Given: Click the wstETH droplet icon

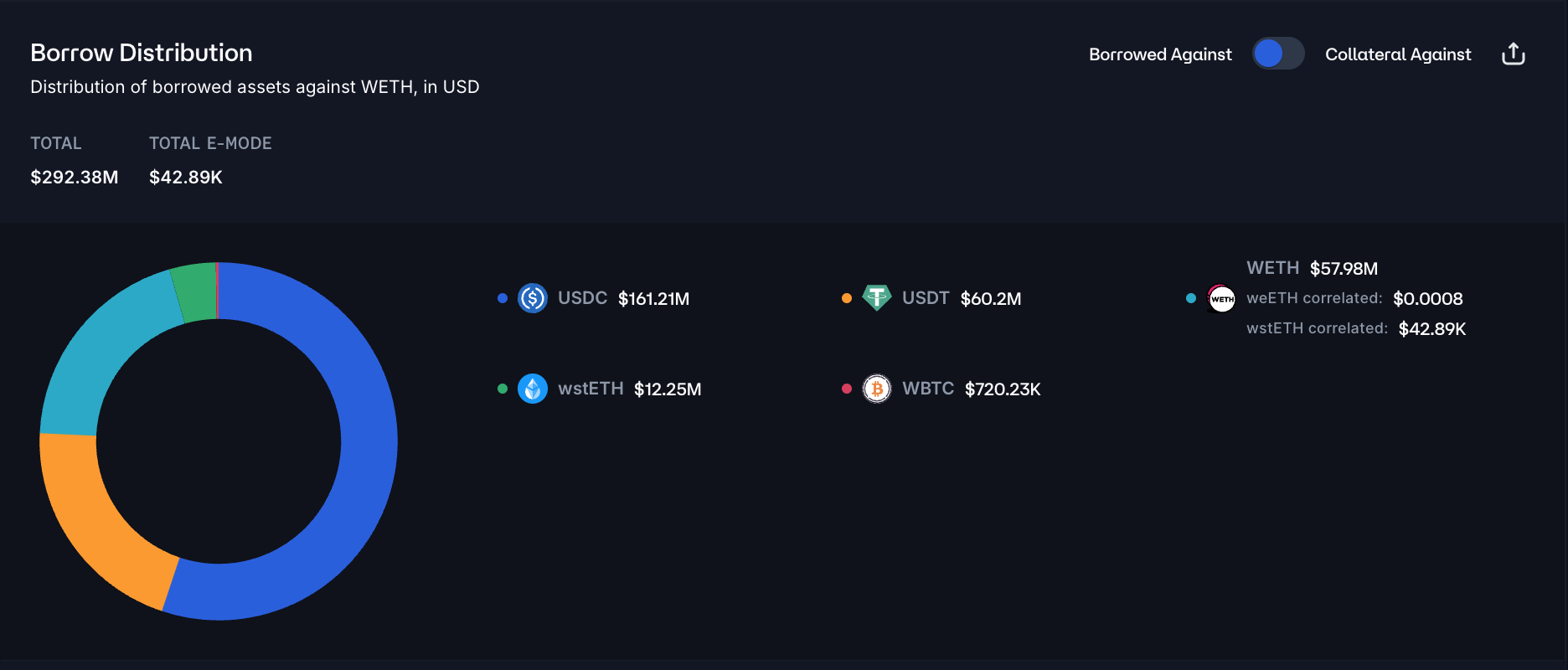Looking at the screenshot, I should coord(533,389).
